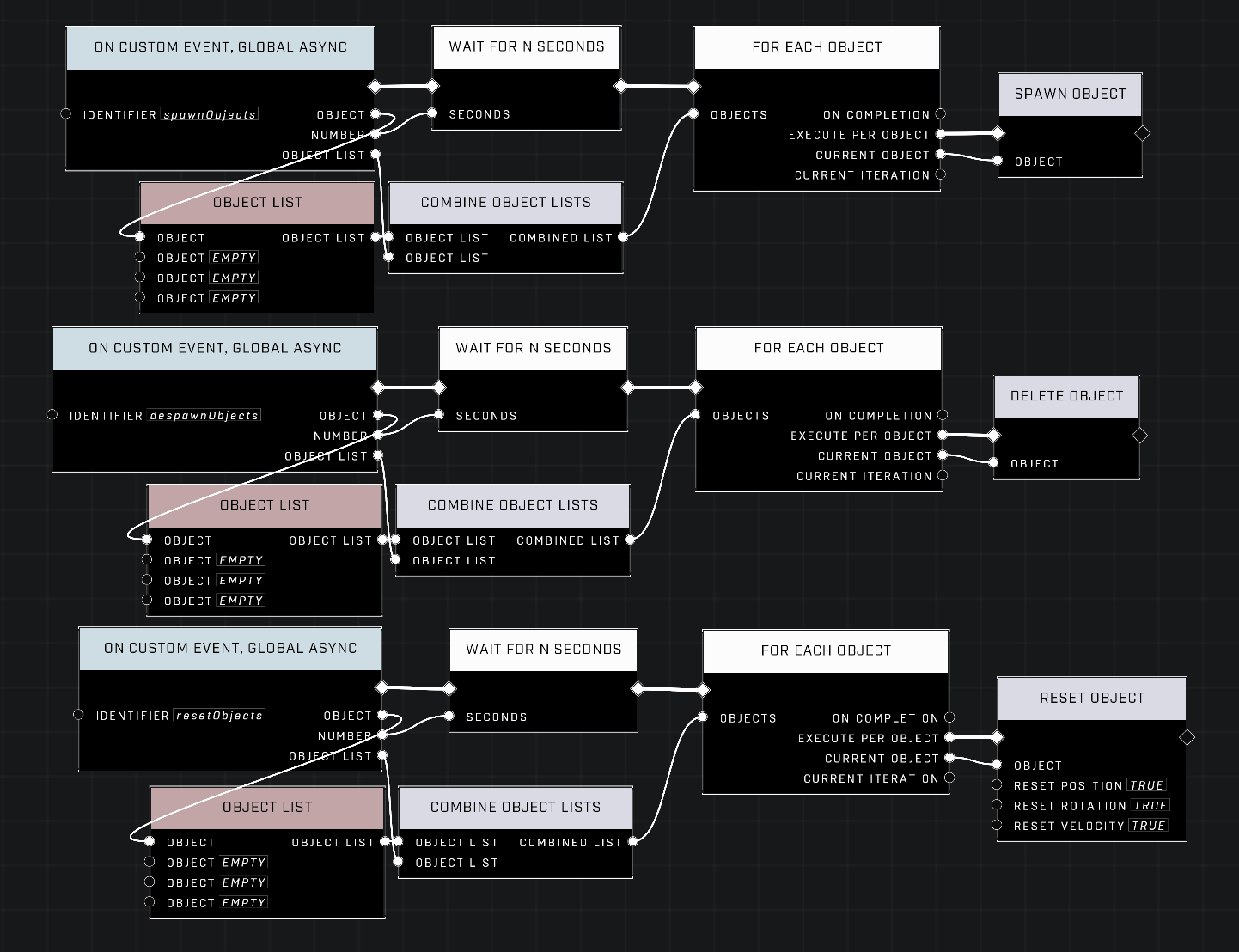1239x952 pixels.
Task: Select the Spawn Object node header
Action: click(1070, 95)
